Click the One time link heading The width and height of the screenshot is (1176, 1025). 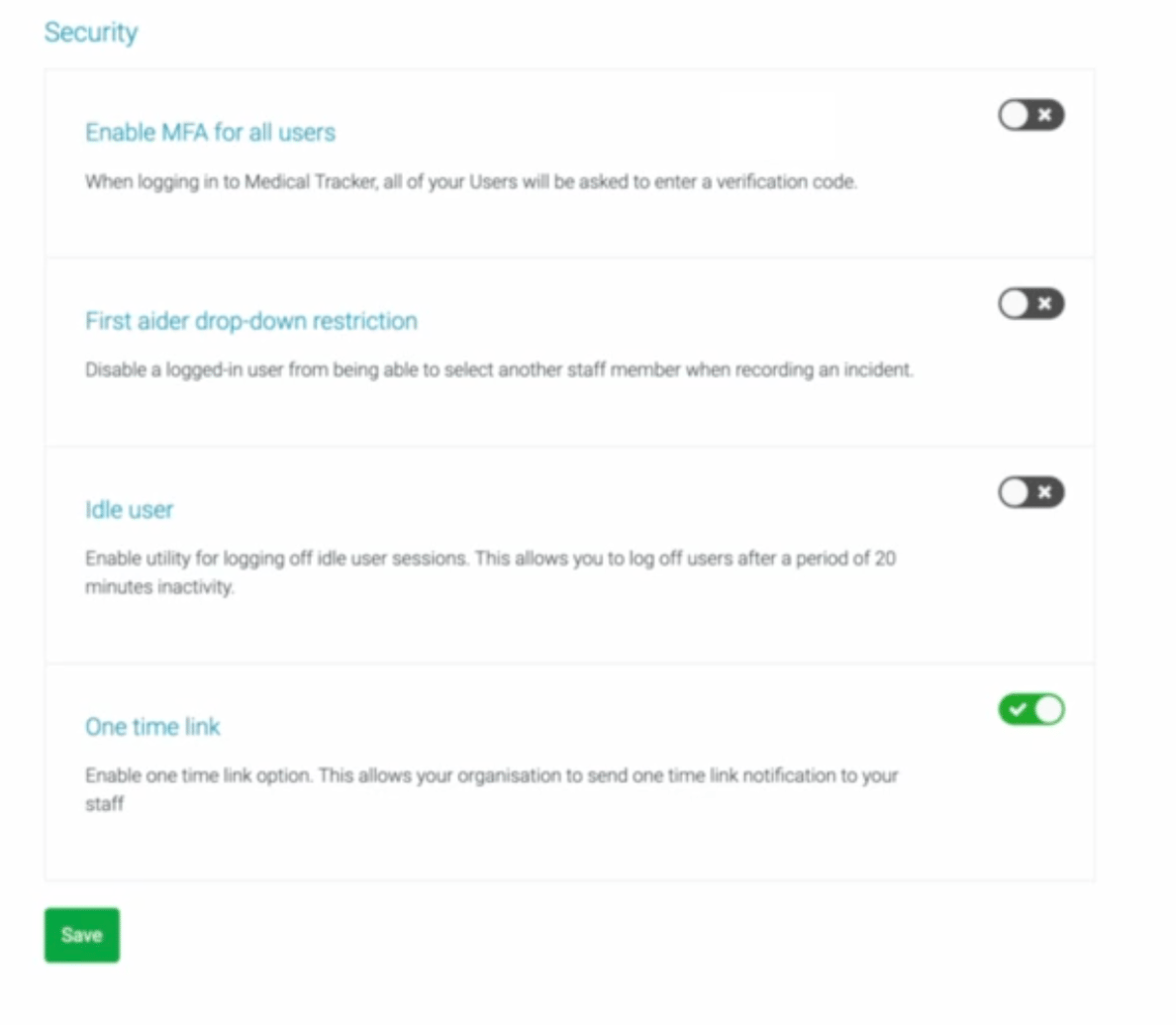point(152,726)
